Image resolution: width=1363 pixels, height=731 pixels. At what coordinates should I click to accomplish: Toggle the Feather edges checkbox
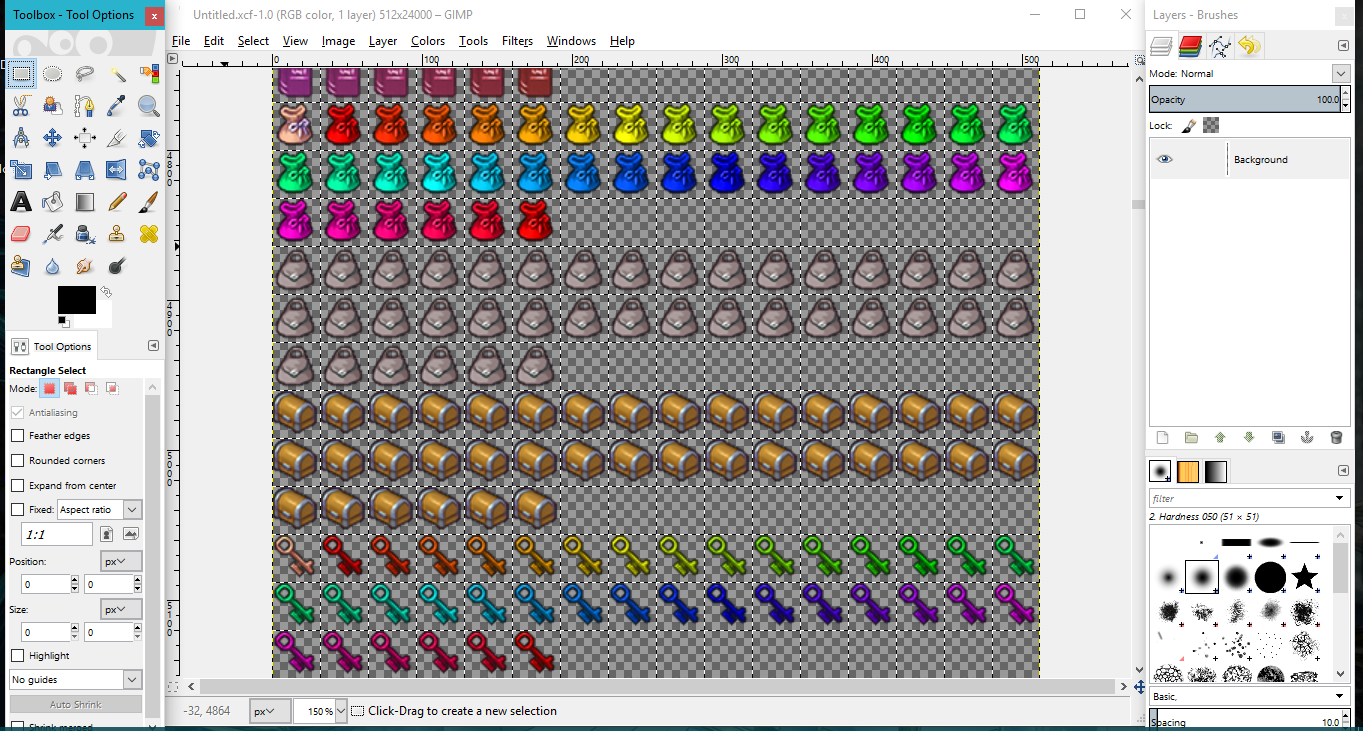point(17,436)
